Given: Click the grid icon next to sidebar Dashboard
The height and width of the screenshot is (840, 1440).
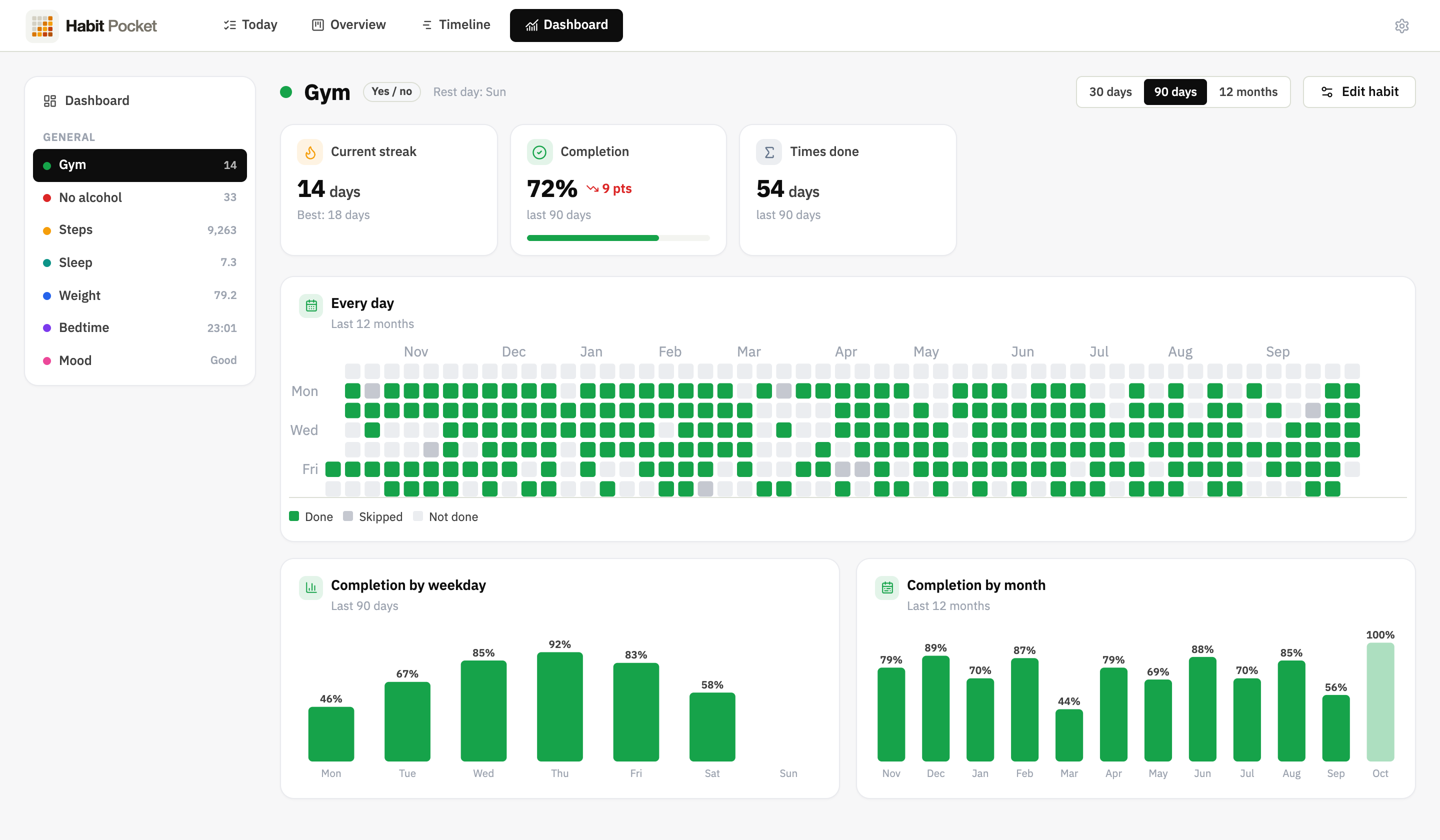Looking at the screenshot, I should [49, 100].
